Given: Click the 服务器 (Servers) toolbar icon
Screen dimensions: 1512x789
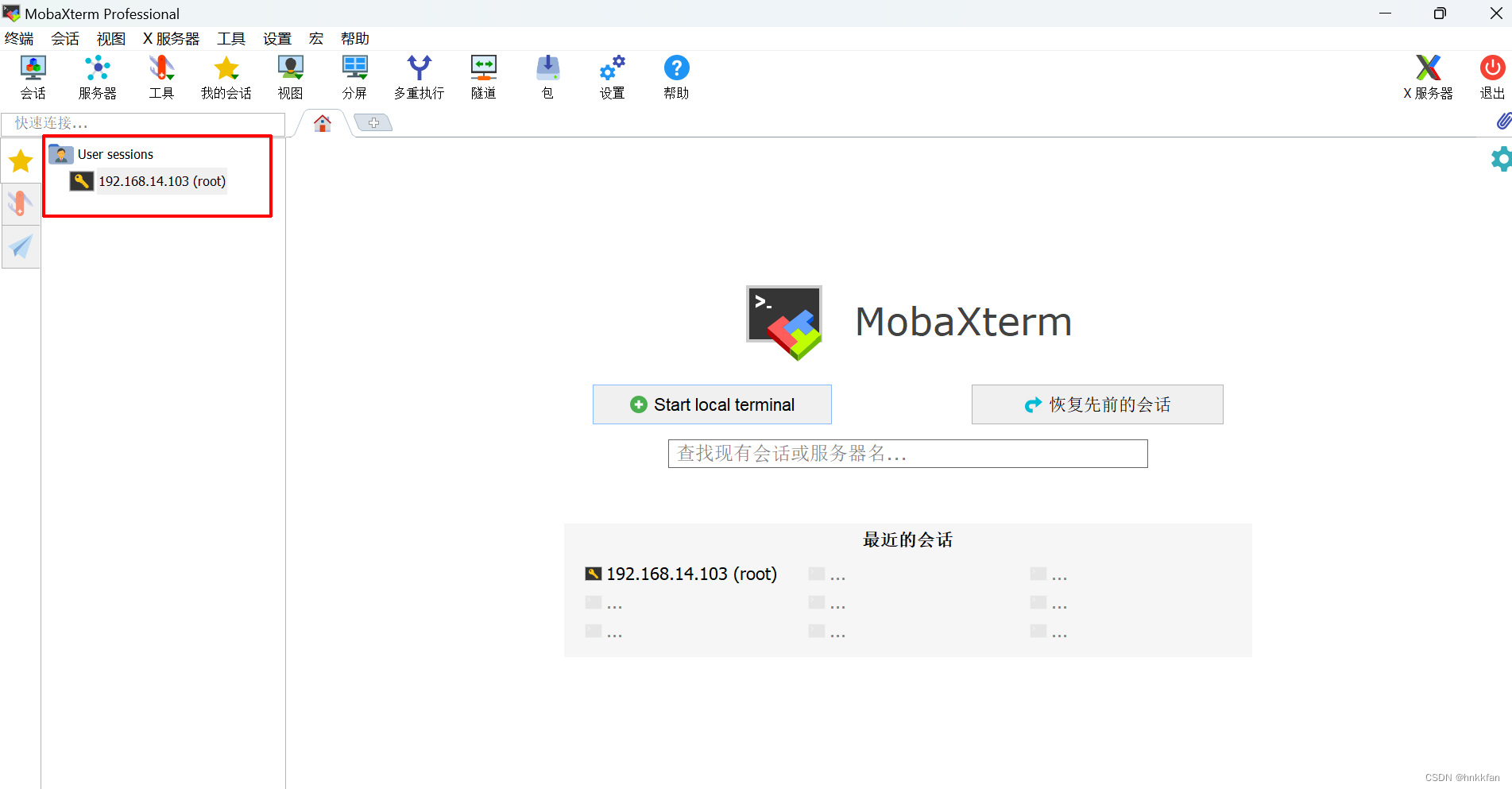Looking at the screenshot, I should (x=97, y=77).
